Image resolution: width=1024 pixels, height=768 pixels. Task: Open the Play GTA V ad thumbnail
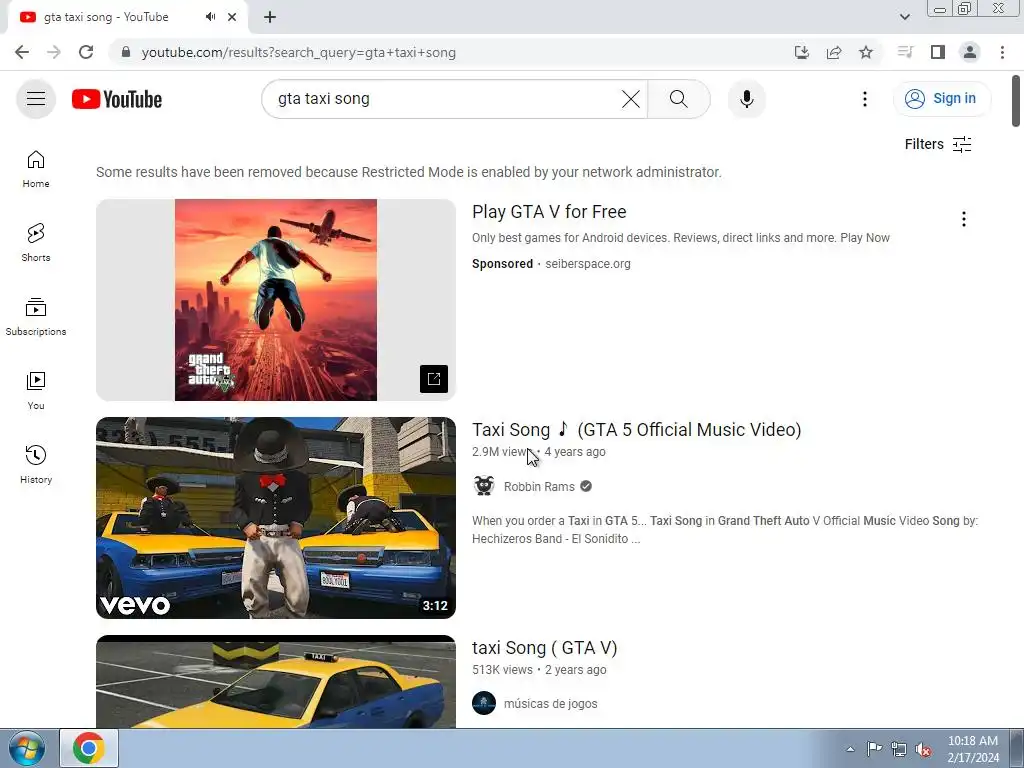coord(276,300)
